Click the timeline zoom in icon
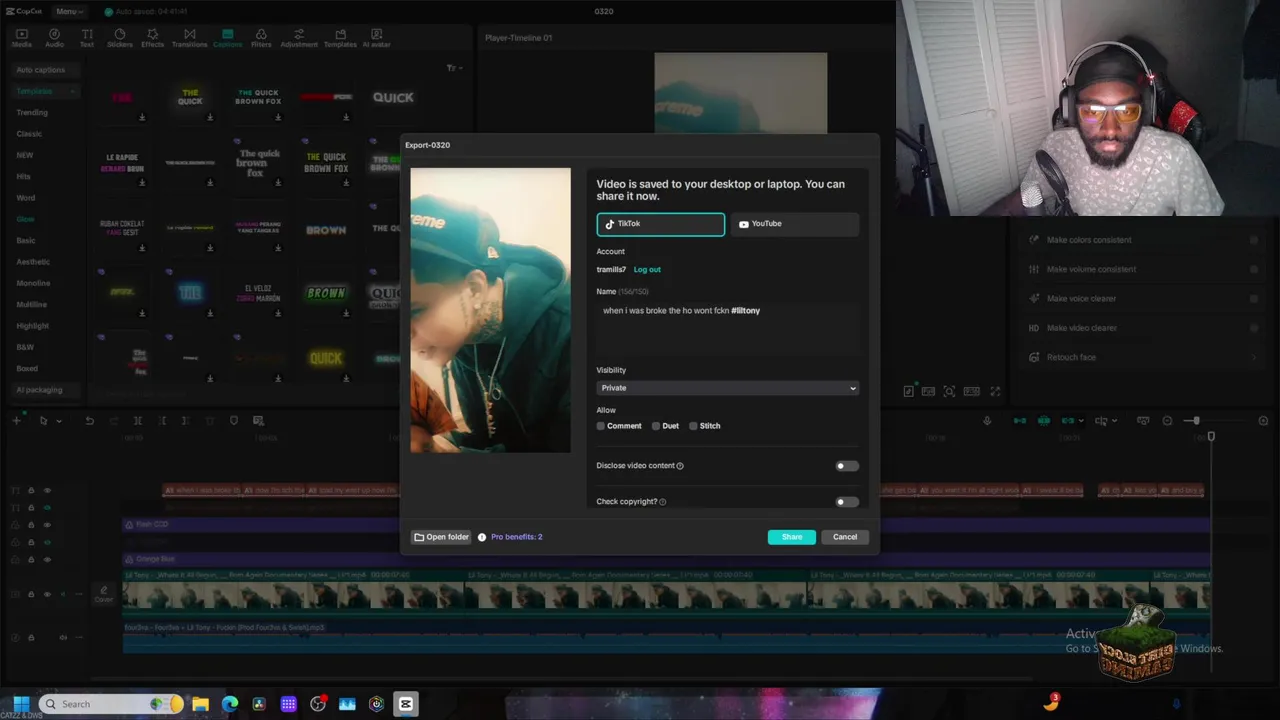The width and height of the screenshot is (1280, 720). (1263, 421)
